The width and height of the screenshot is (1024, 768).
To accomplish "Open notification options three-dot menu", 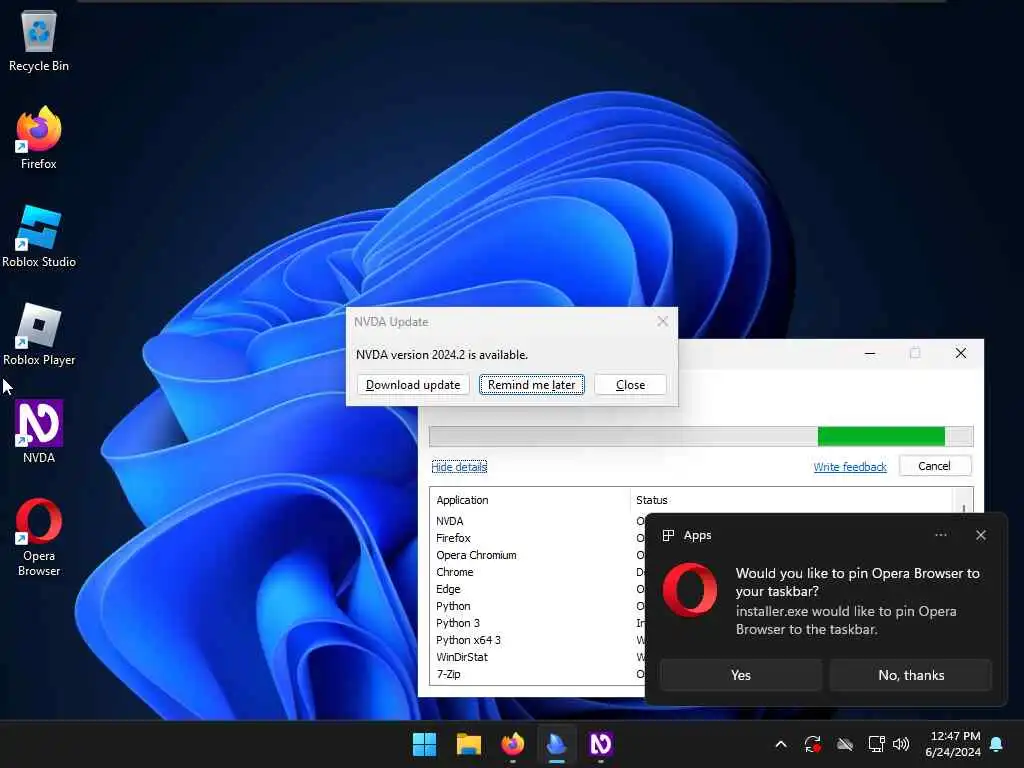I will click(940, 535).
